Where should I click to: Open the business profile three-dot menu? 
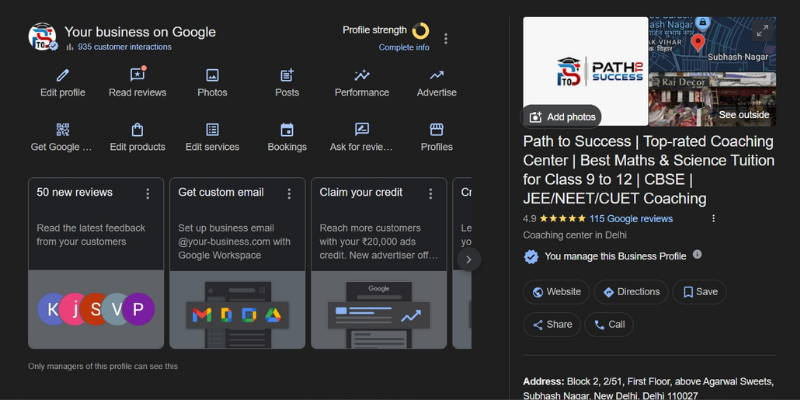(446, 39)
